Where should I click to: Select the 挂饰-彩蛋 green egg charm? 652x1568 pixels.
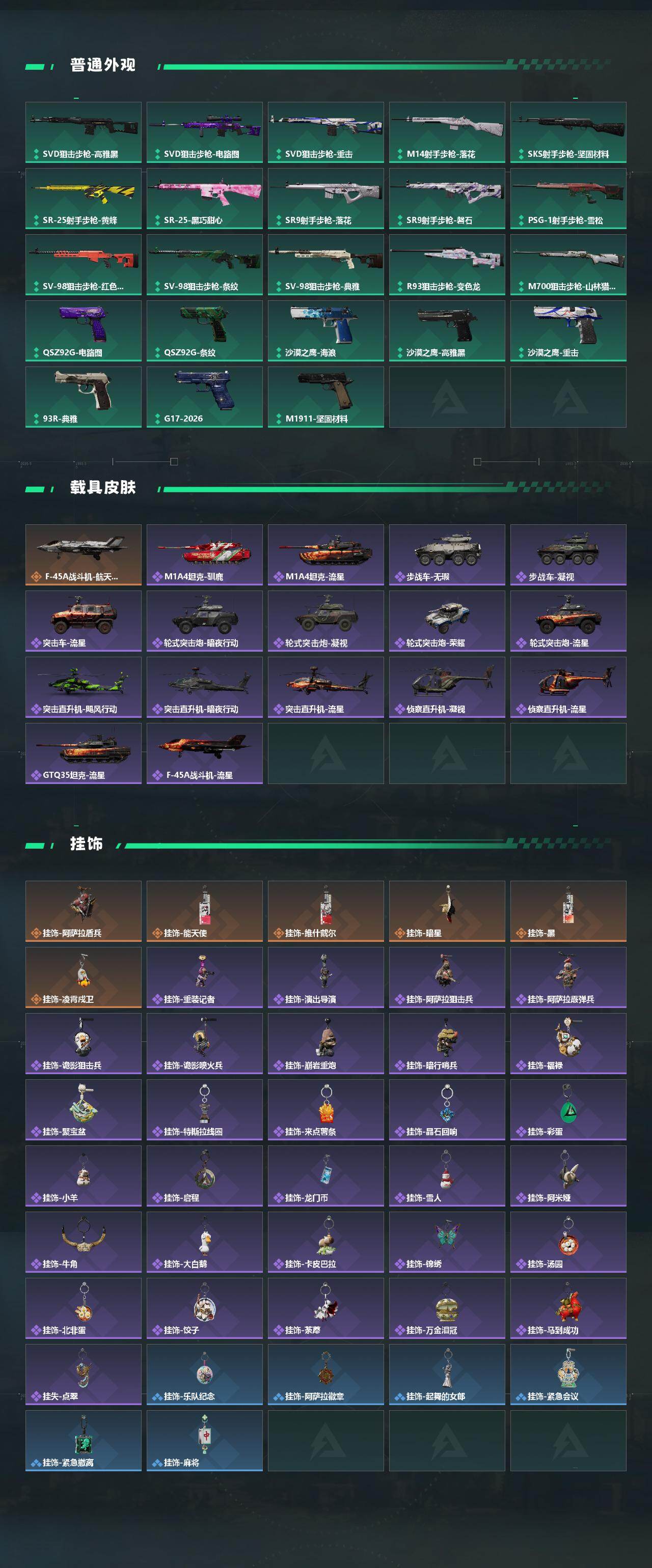click(568, 1110)
